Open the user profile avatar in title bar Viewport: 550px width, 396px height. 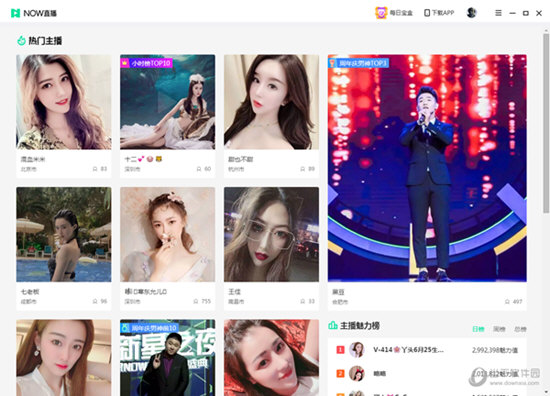point(471,13)
